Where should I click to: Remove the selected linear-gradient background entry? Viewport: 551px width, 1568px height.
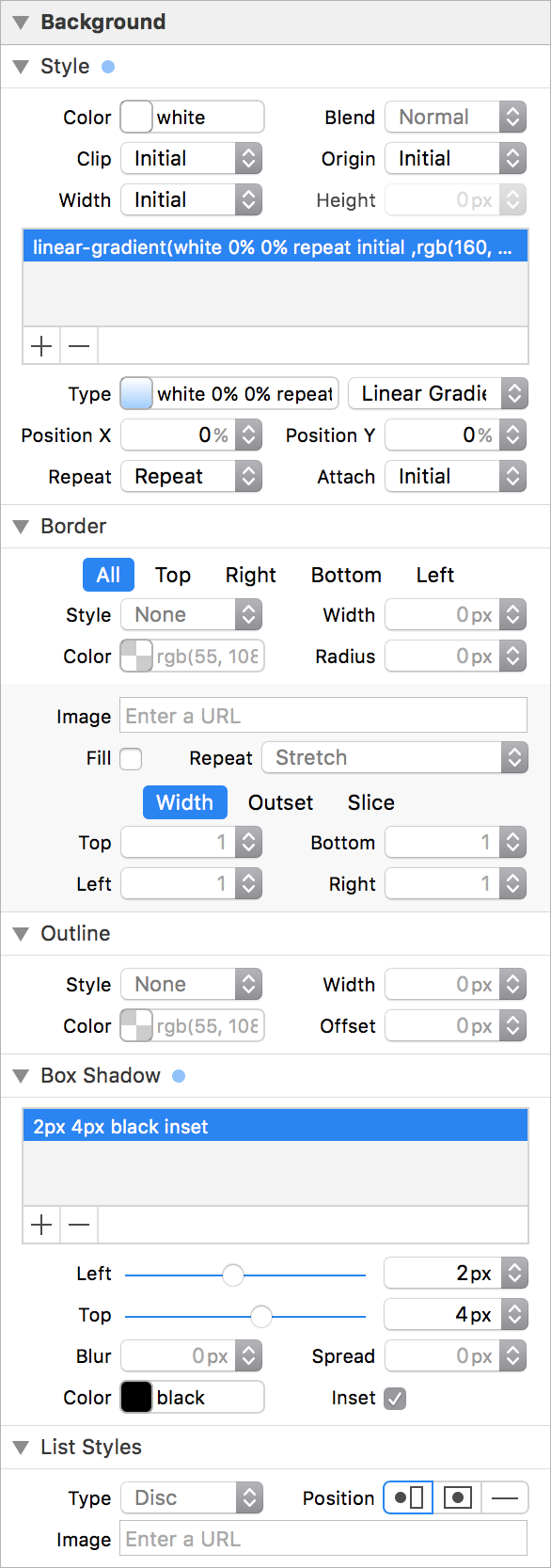pyautogui.click(x=79, y=346)
